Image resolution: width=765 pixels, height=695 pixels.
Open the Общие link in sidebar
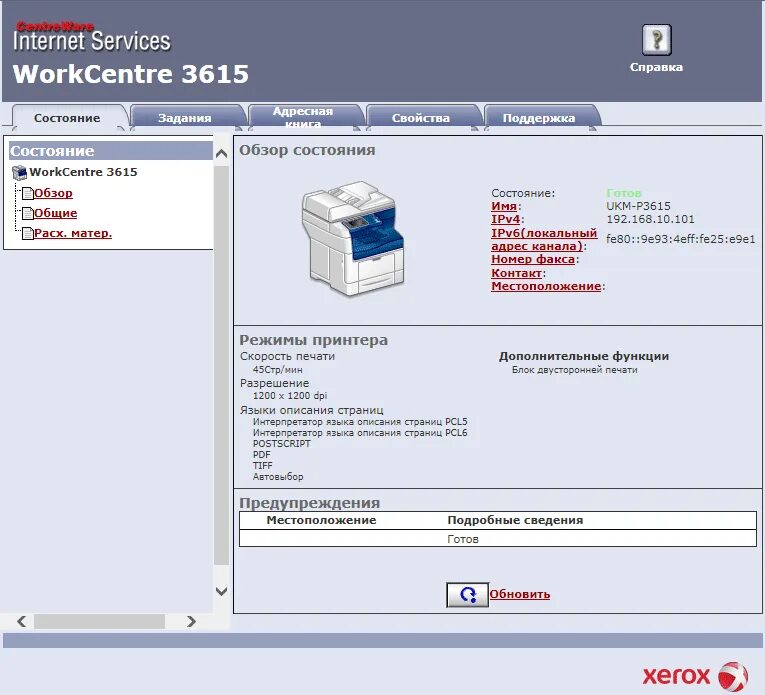[56, 213]
